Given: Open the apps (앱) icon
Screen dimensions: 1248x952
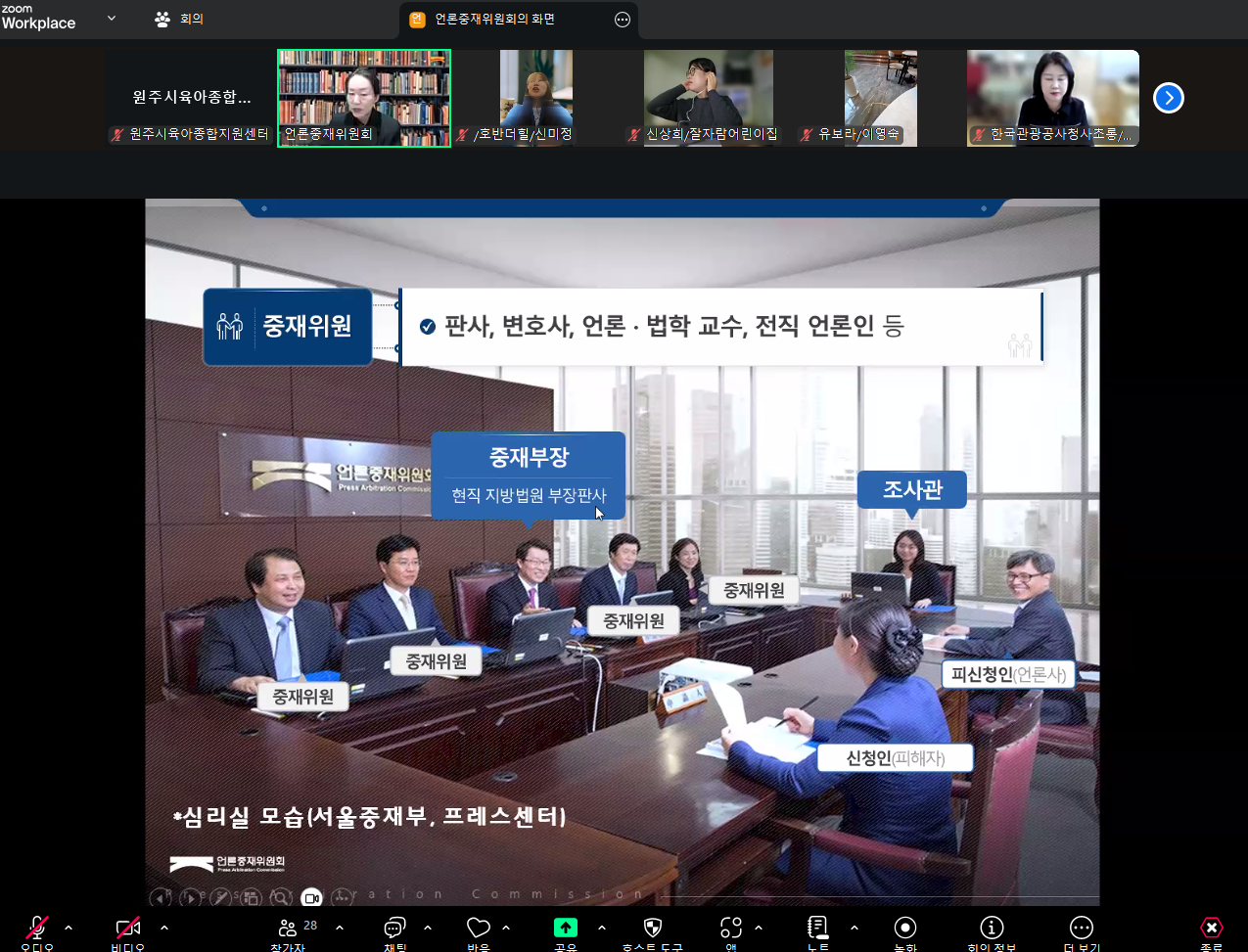Looking at the screenshot, I should 730,929.
